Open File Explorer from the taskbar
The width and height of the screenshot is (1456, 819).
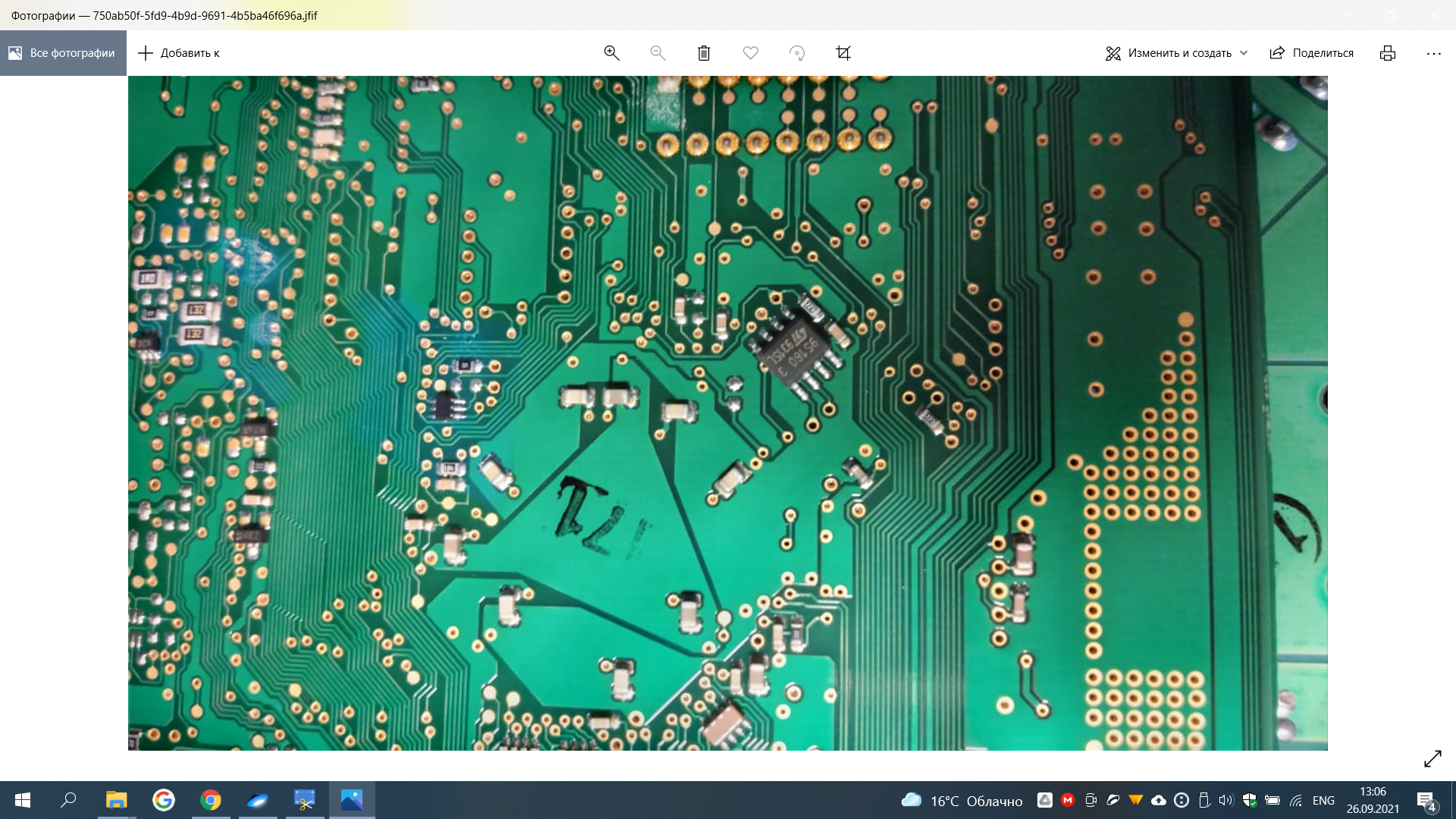point(116,800)
